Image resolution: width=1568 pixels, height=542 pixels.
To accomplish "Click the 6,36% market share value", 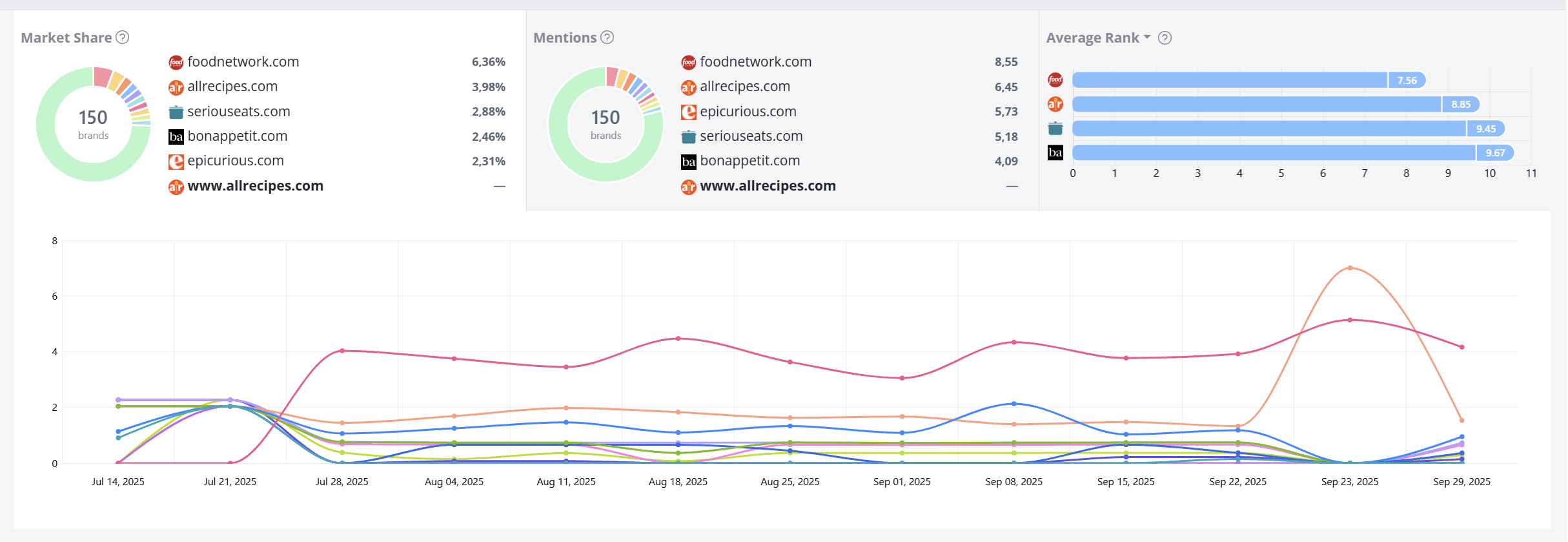I will 488,62.
